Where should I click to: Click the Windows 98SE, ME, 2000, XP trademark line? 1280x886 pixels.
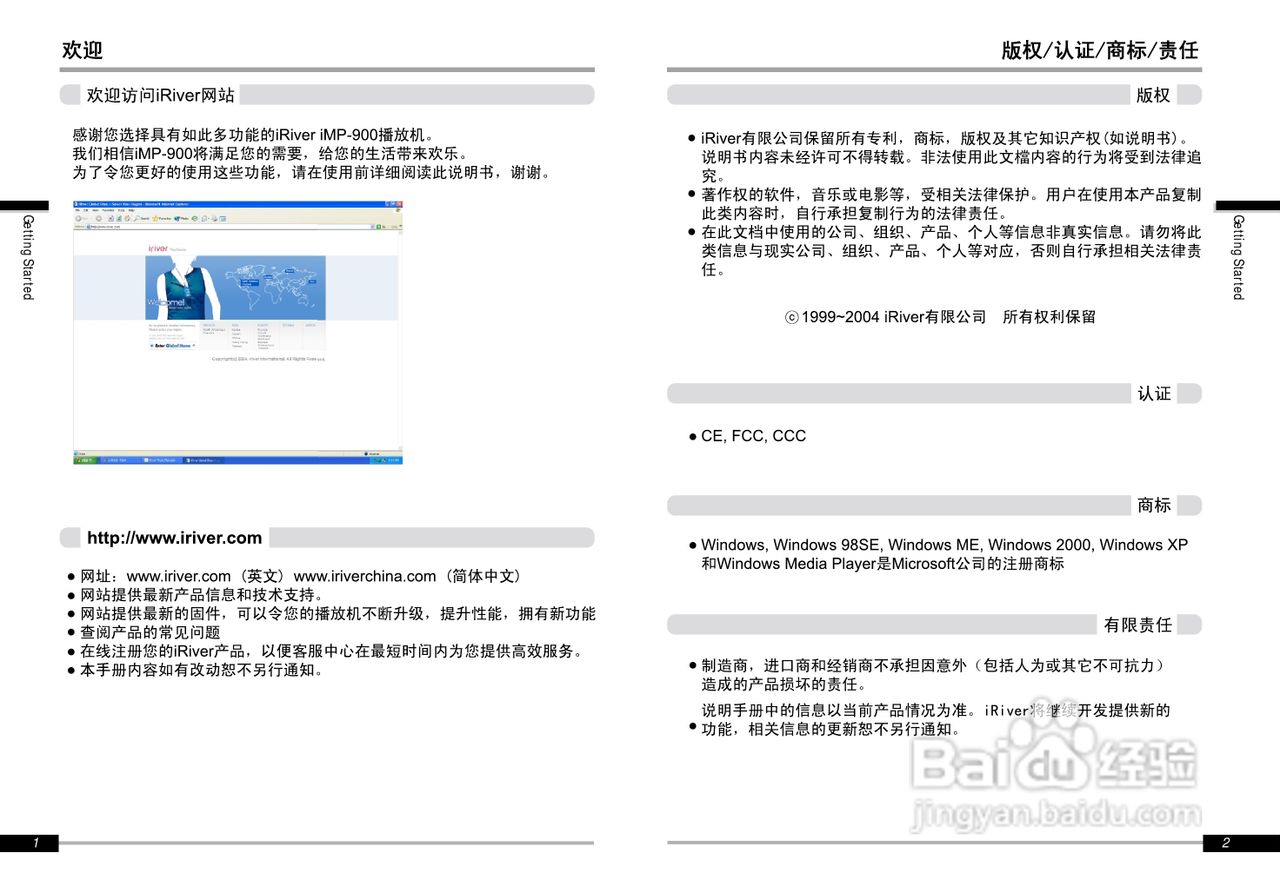[944, 545]
